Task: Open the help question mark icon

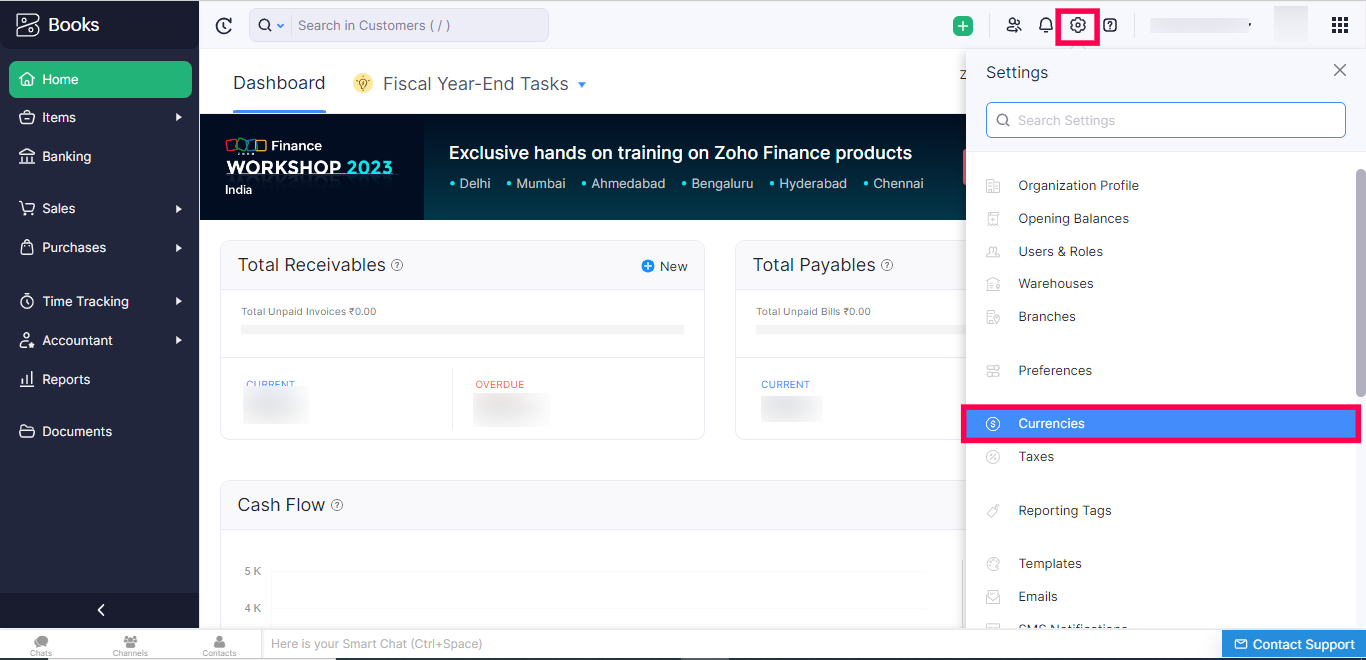Action: [1110, 25]
